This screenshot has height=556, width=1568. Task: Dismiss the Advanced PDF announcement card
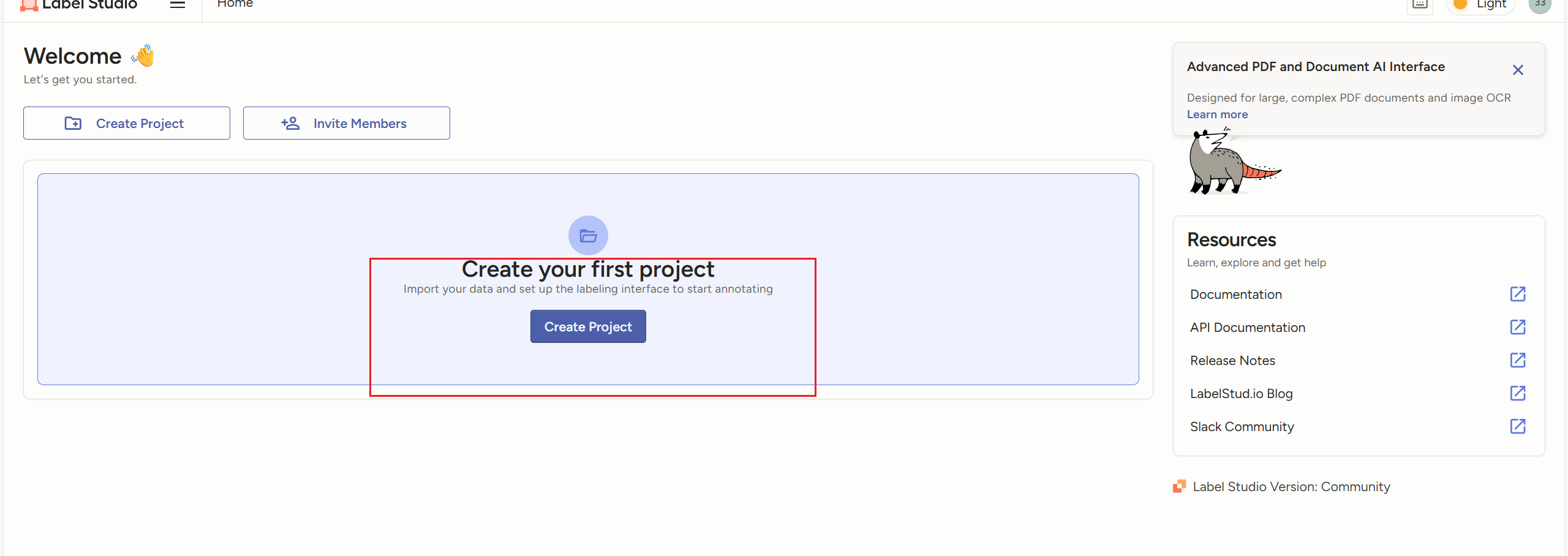(x=1518, y=70)
